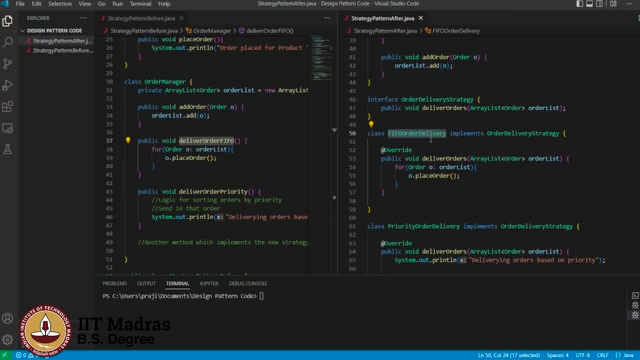Select the TERMINAL panel tab

178,283
